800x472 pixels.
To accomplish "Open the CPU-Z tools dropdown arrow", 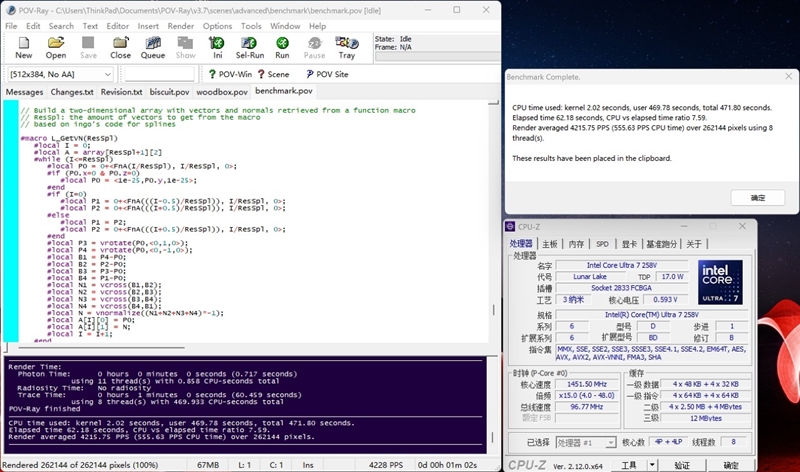I will (651, 464).
